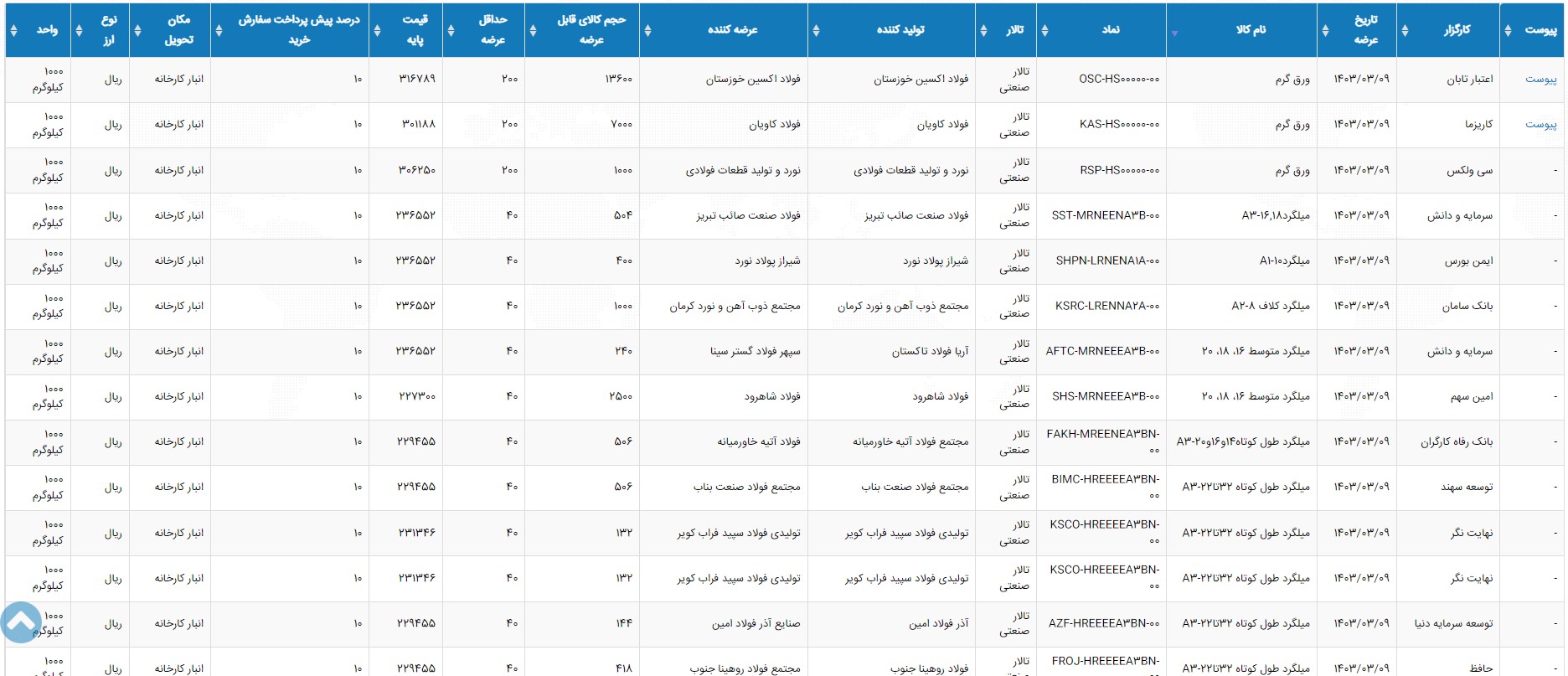The width and height of the screenshot is (1568, 676).
Task: Sort by تالار column sort arrows
Action: (x=983, y=30)
